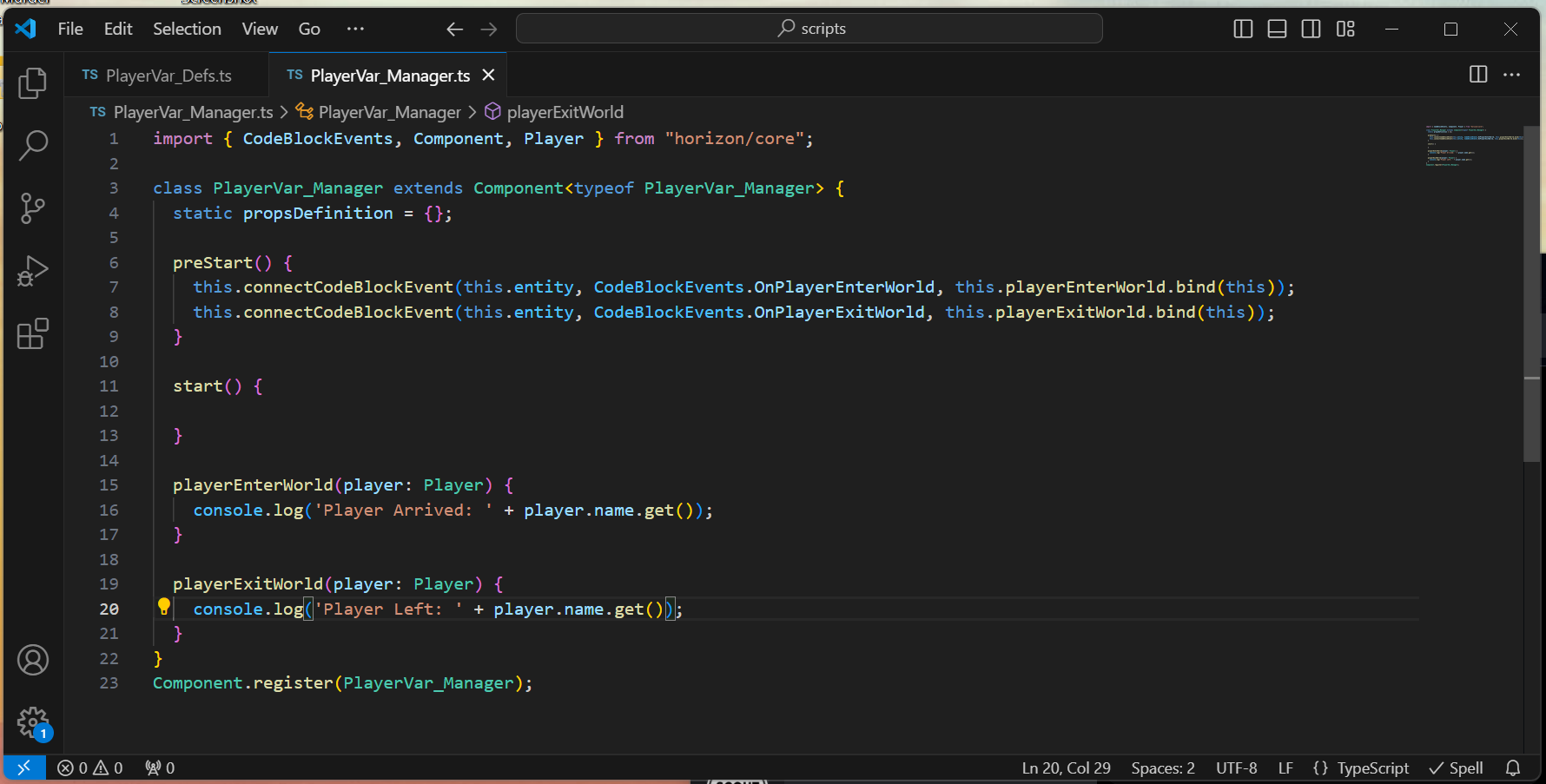The height and width of the screenshot is (784, 1546).
Task: Toggle the bottom panel layout icon
Action: pos(1277,29)
